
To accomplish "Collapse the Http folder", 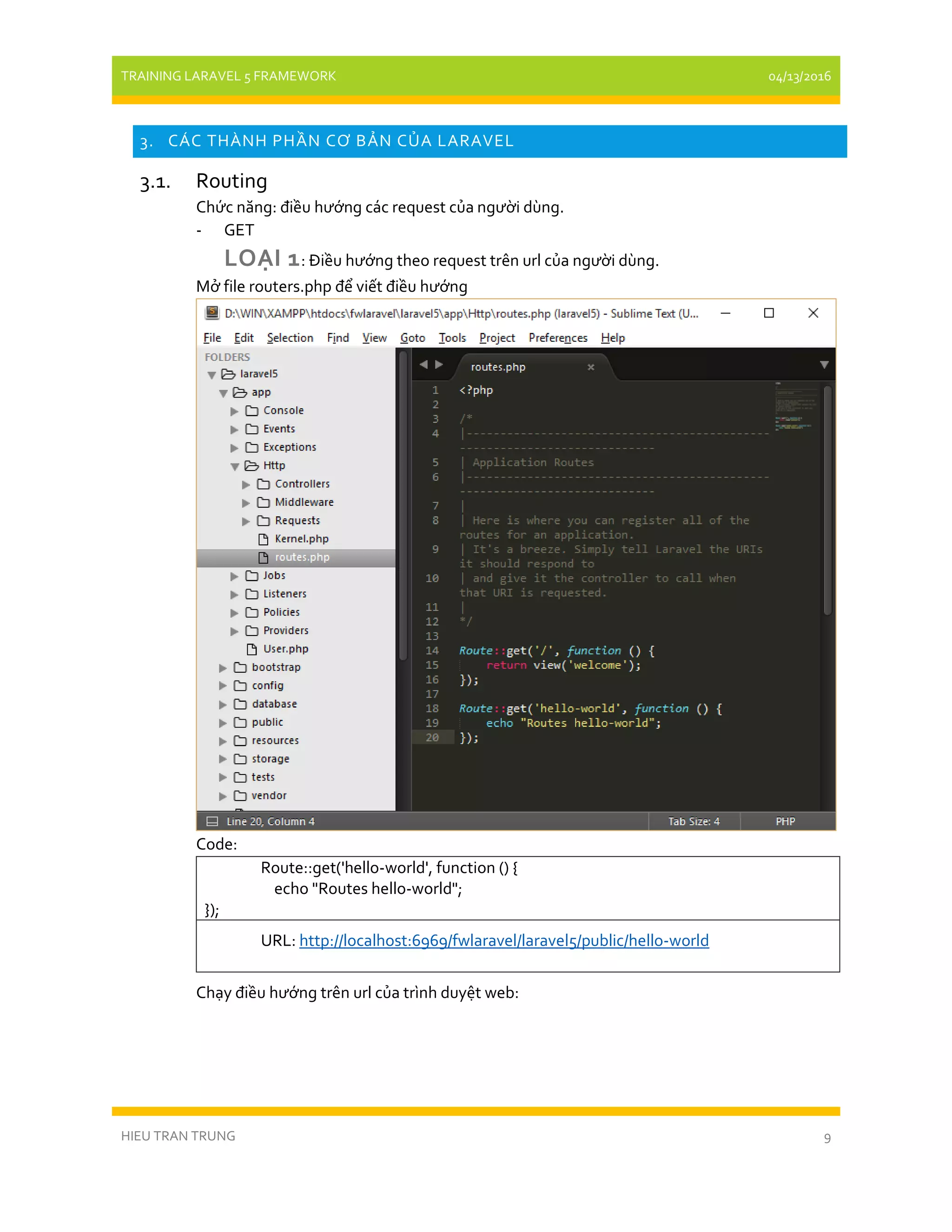I will click(235, 466).
